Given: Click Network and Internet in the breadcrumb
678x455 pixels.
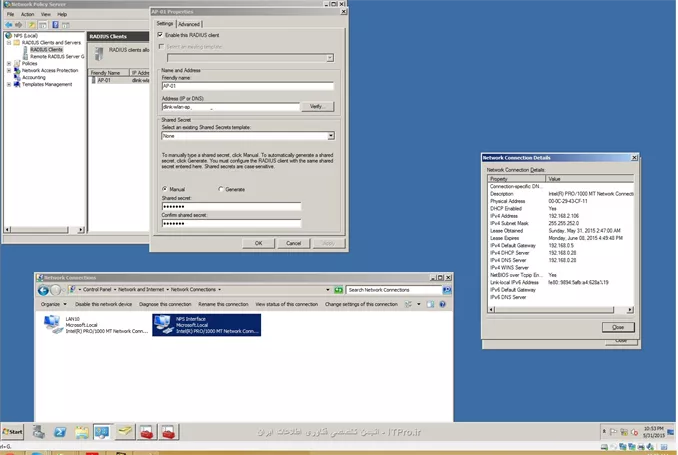Looking at the screenshot, I should (141, 289).
